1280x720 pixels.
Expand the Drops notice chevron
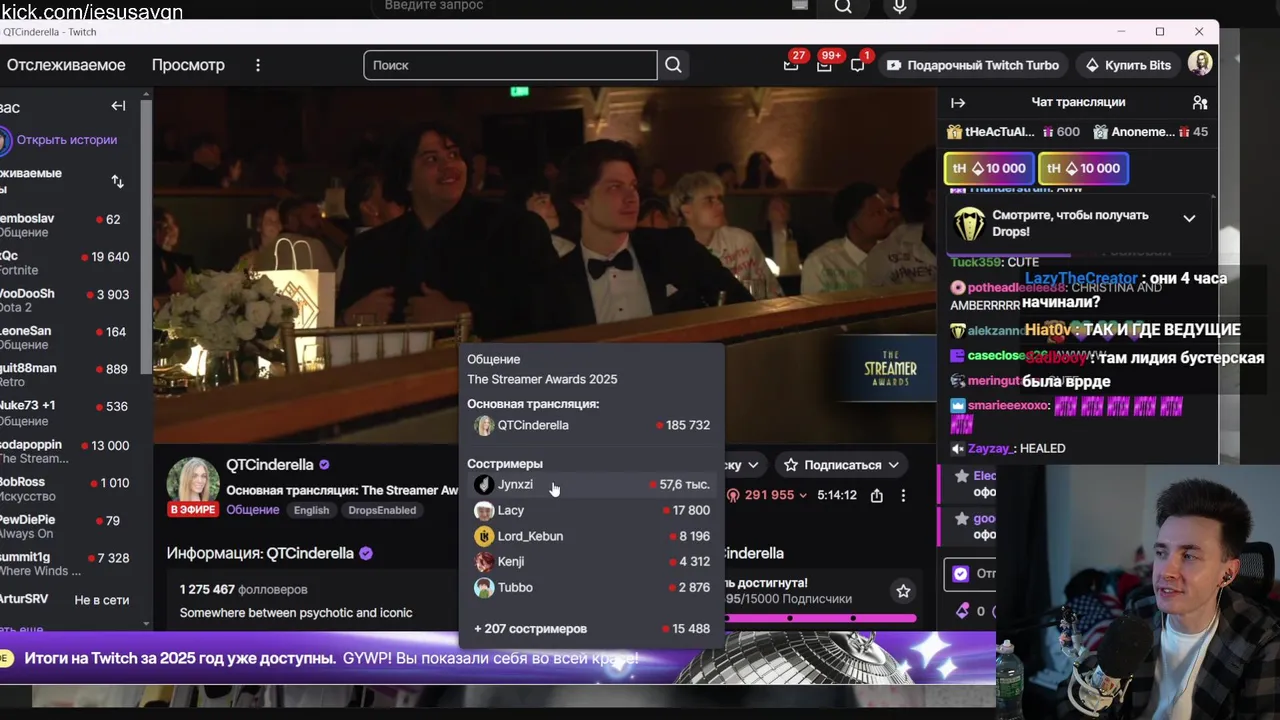1189,218
